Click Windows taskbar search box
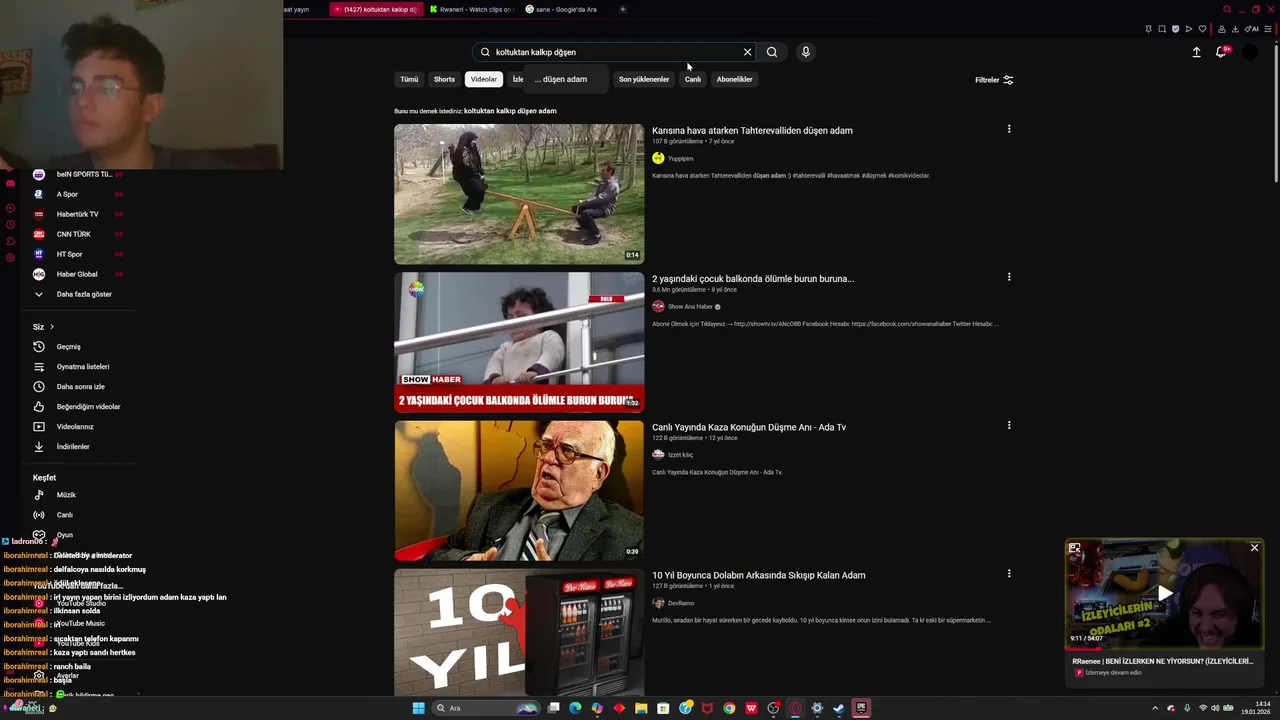Image resolution: width=1280 pixels, height=720 pixels. coord(487,708)
